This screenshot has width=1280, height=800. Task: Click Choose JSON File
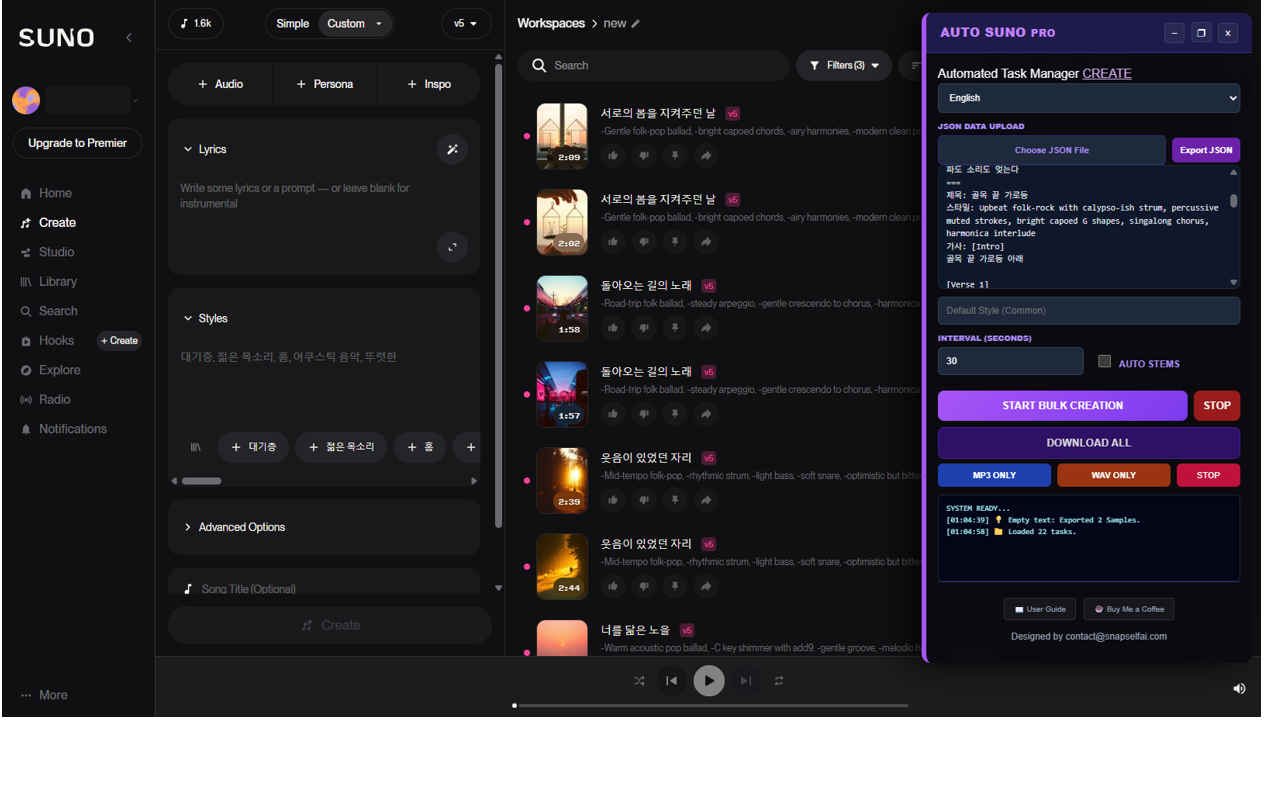(1051, 150)
